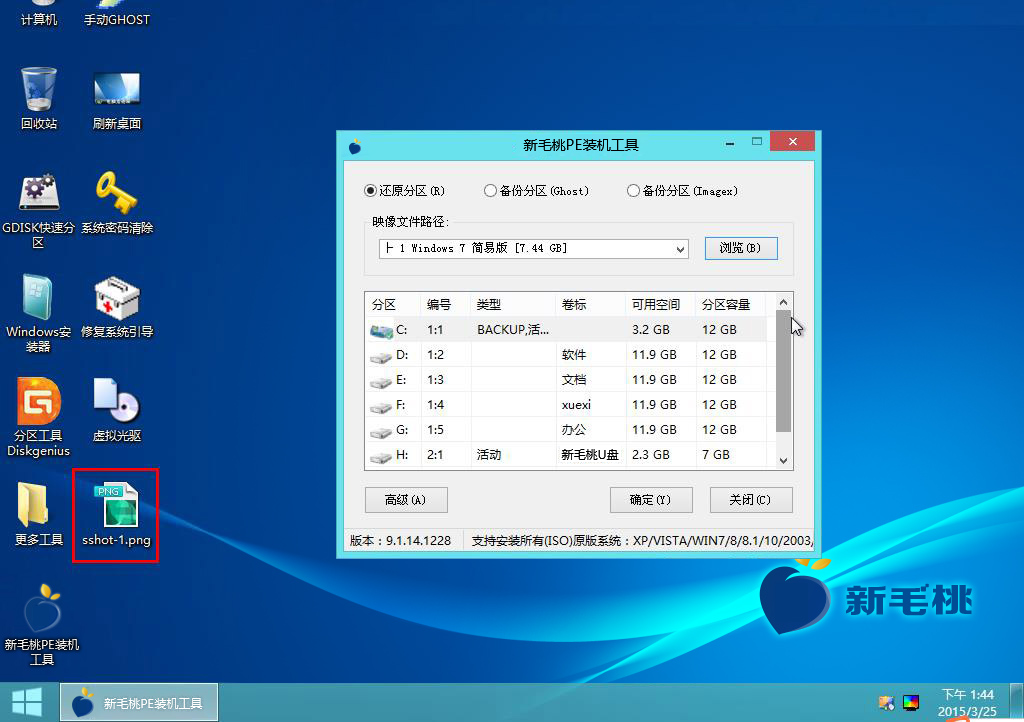Open the 更多工具 folder
The image size is (1024, 722).
pos(39,514)
